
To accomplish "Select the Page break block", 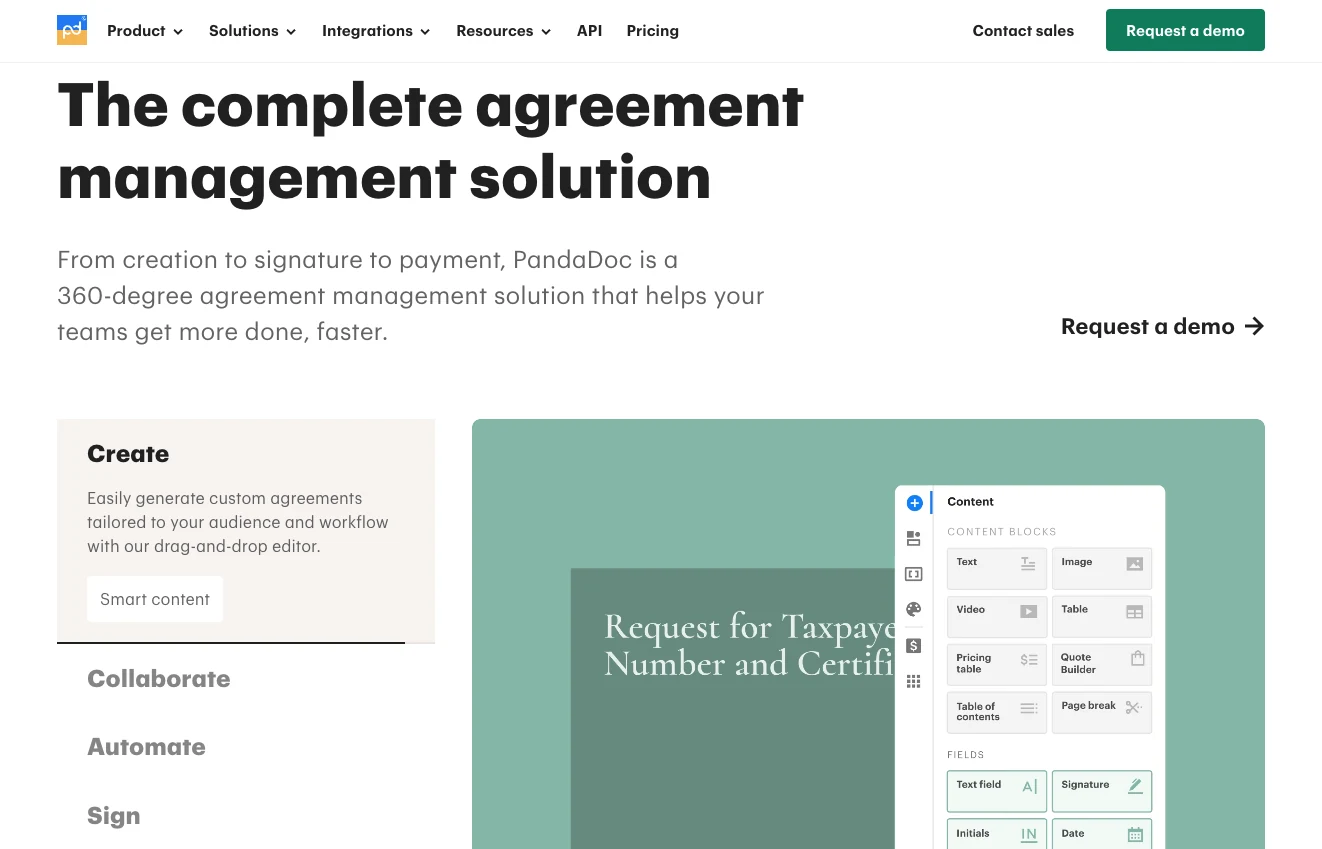I will [x=1102, y=712].
